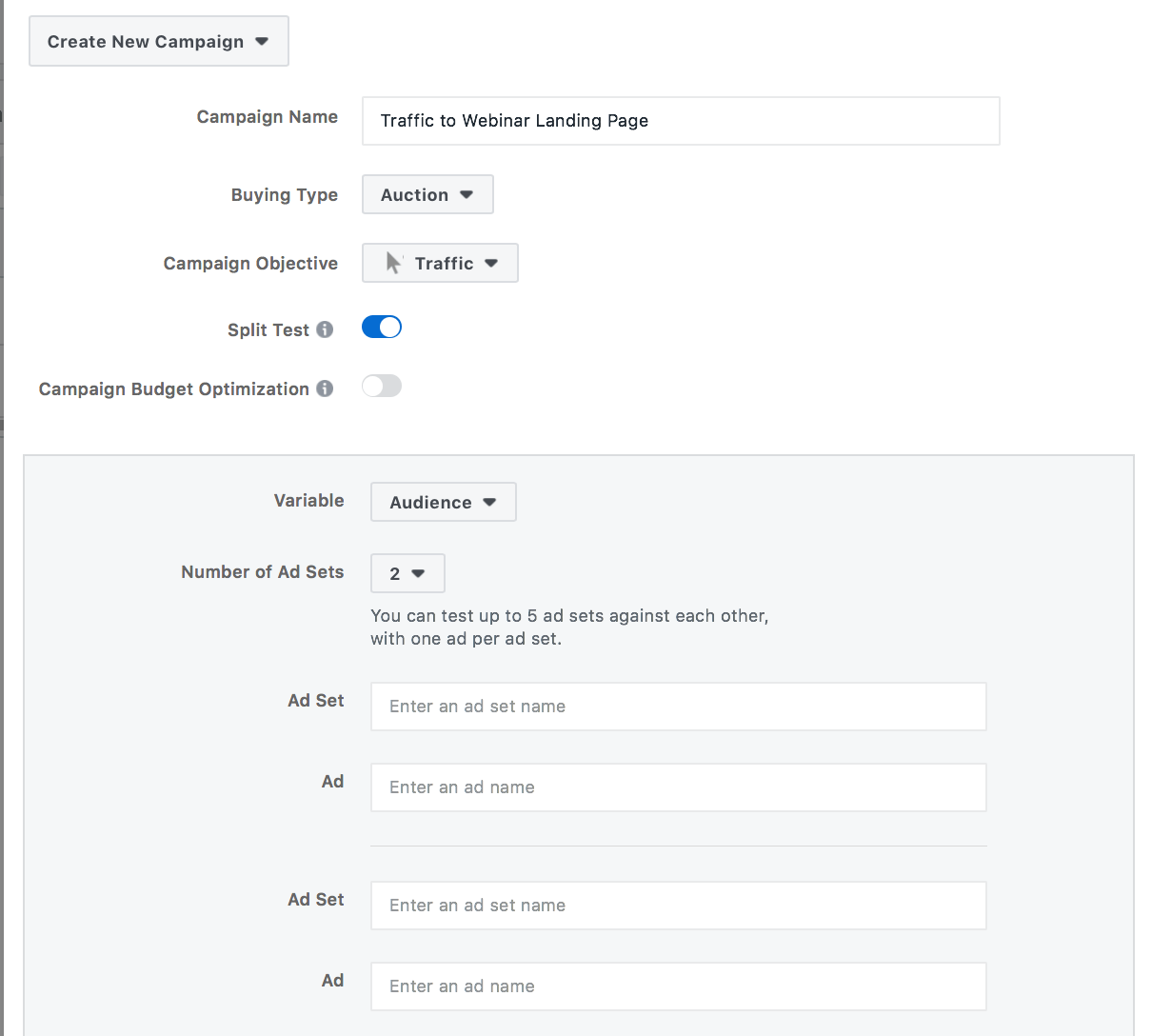Click the Buying Type label
The image size is (1152, 1036).
point(285,195)
